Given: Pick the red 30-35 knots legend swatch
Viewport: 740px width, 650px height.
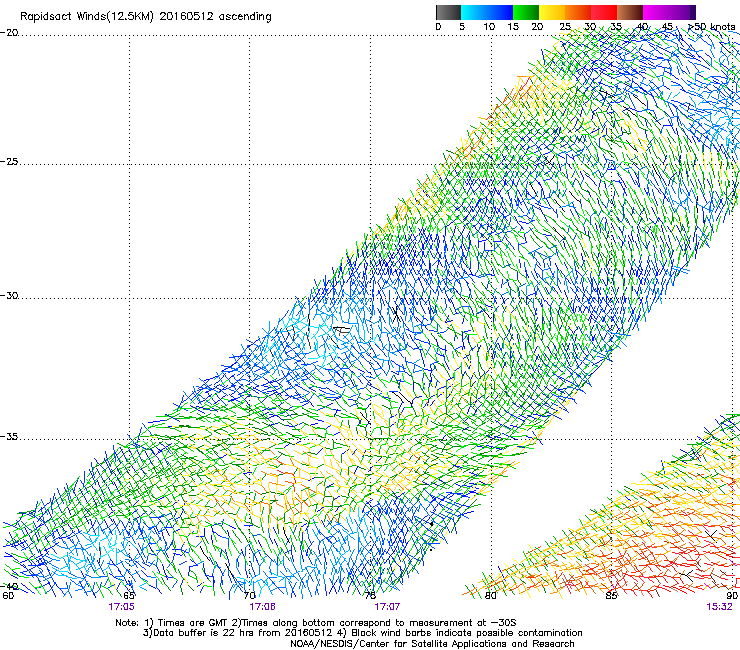Looking at the screenshot, I should coord(604,12).
